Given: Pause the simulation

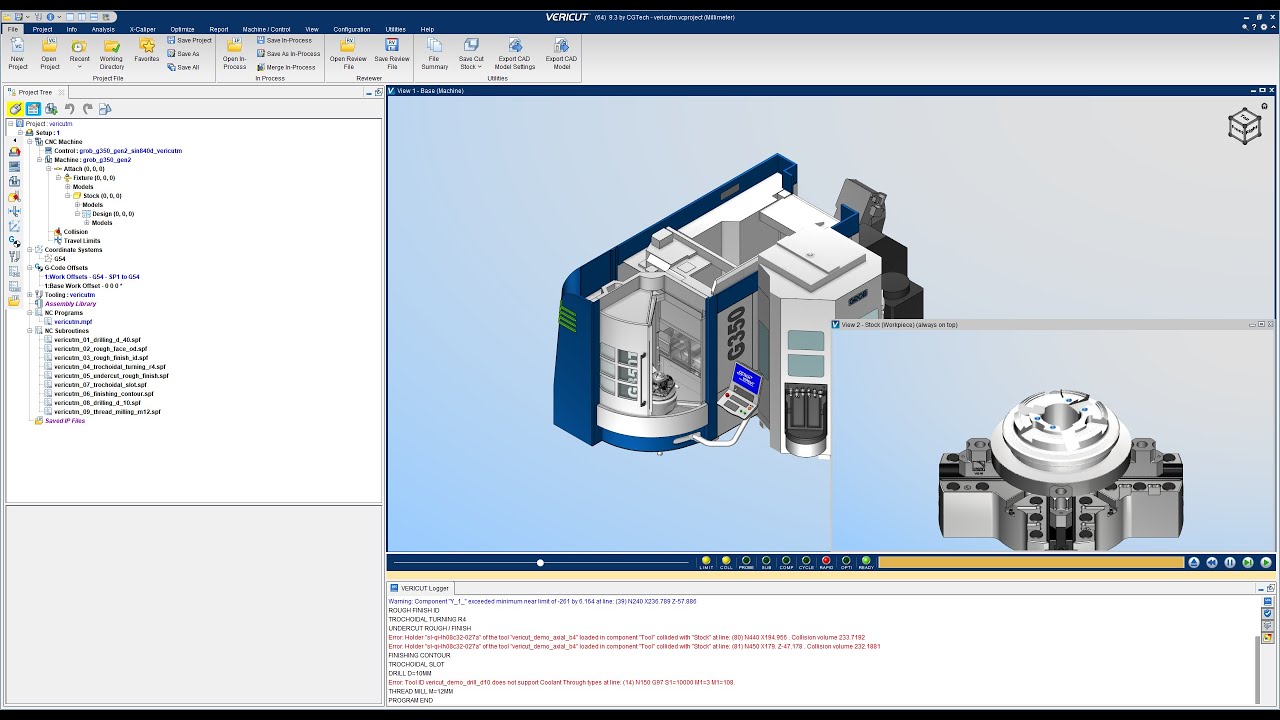Looking at the screenshot, I should [1230, 563].
